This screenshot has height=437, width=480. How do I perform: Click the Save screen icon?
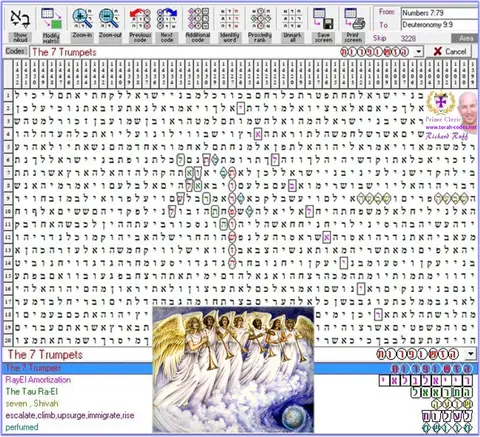(x=323, y=19)
